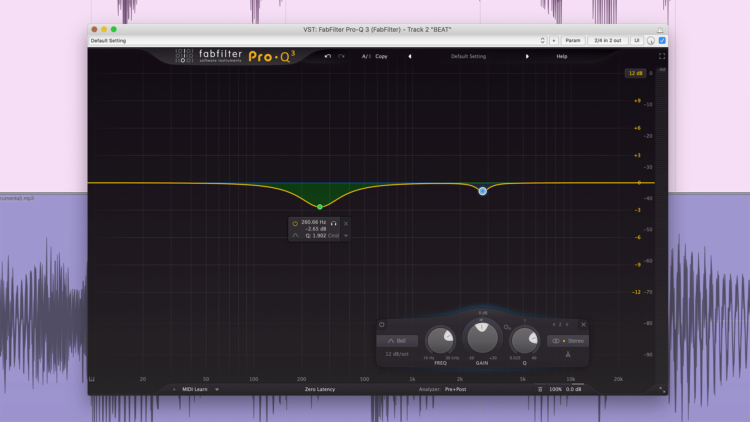Delete band 2 with panel X button

tap(583, 324)
